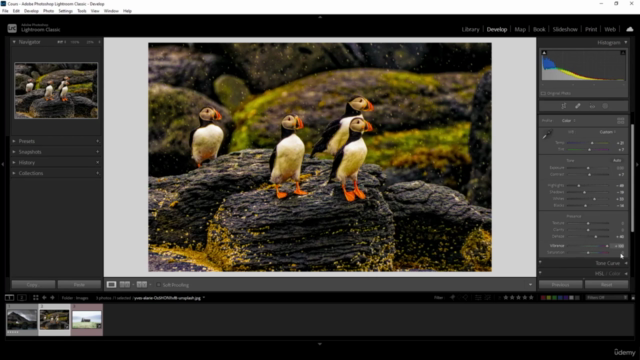
Task: Open the Develop menu
Action: tap(31, 11)
